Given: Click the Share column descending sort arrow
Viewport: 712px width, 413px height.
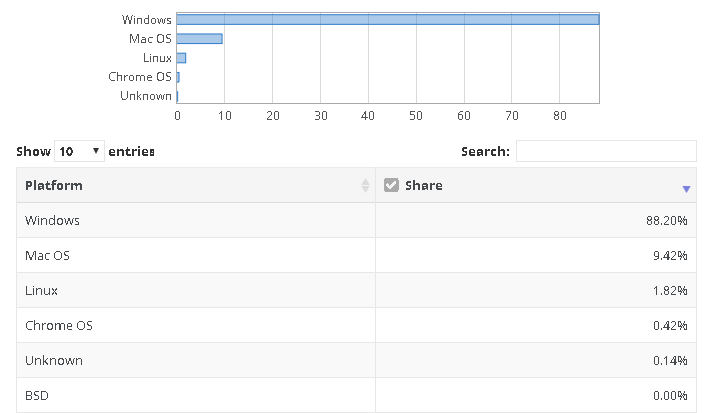Looking at the screenshot, I should point(686,189).
